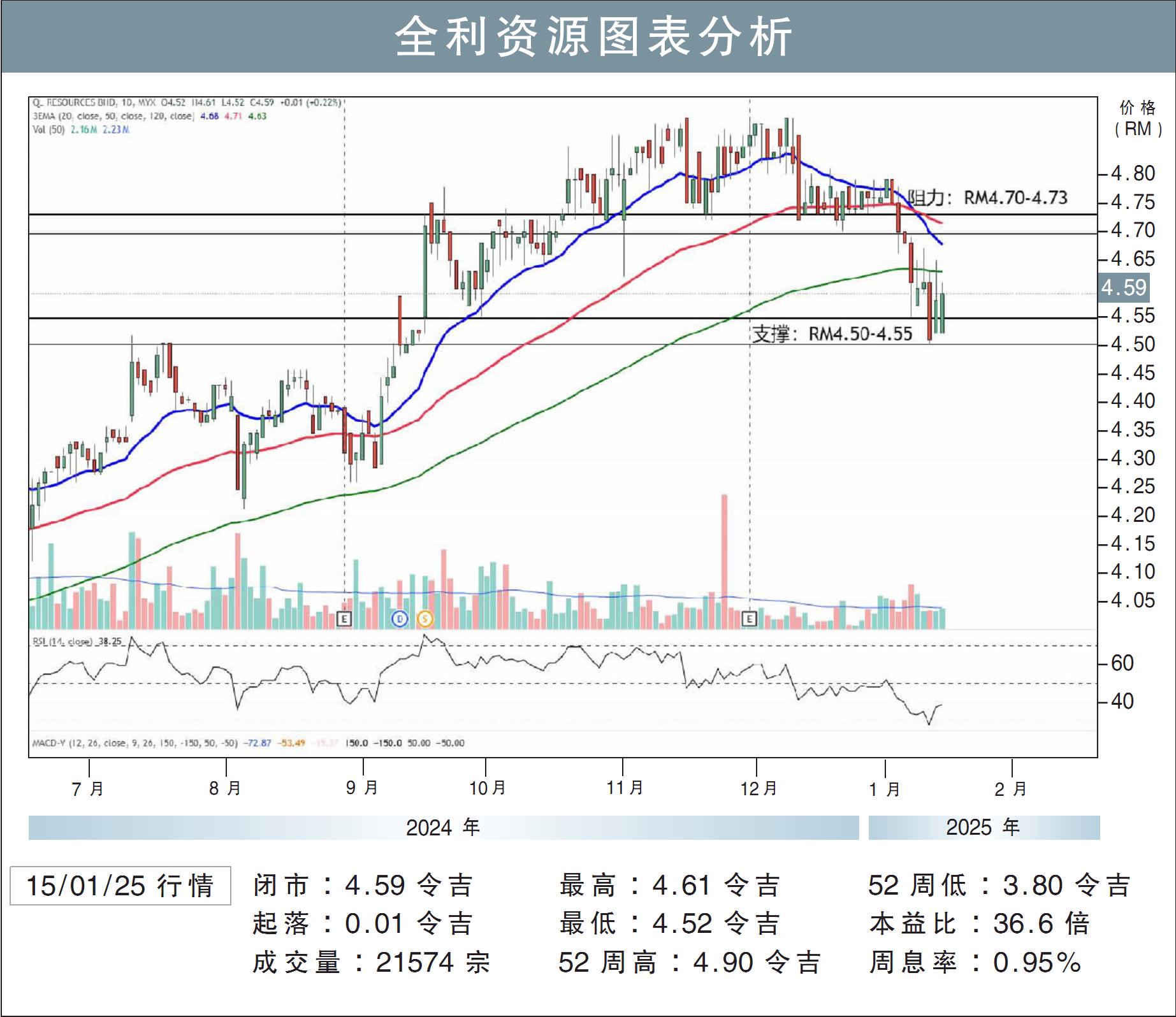
Task: Click the closing price 闭市: 4.59 令吉
Action: click(x=363, y=886)
